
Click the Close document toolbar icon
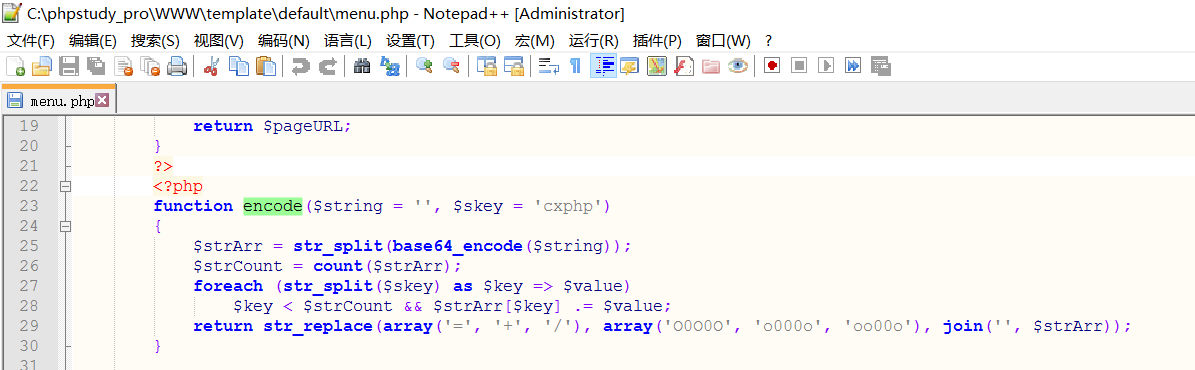123,66
